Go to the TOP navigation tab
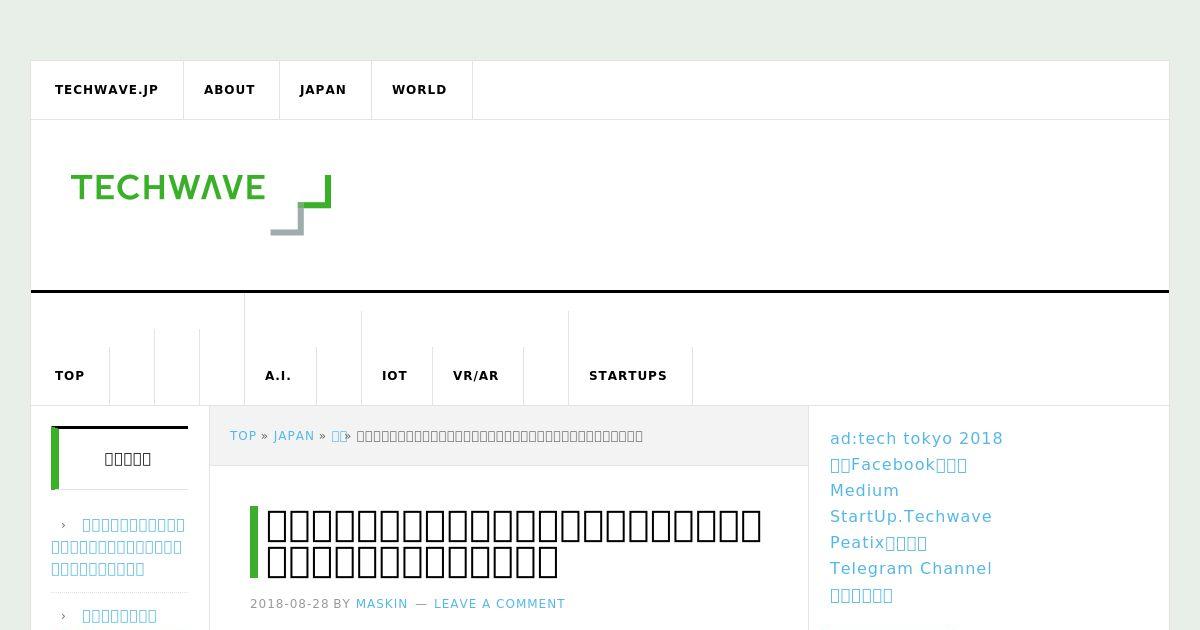 [x=70, y=376]
